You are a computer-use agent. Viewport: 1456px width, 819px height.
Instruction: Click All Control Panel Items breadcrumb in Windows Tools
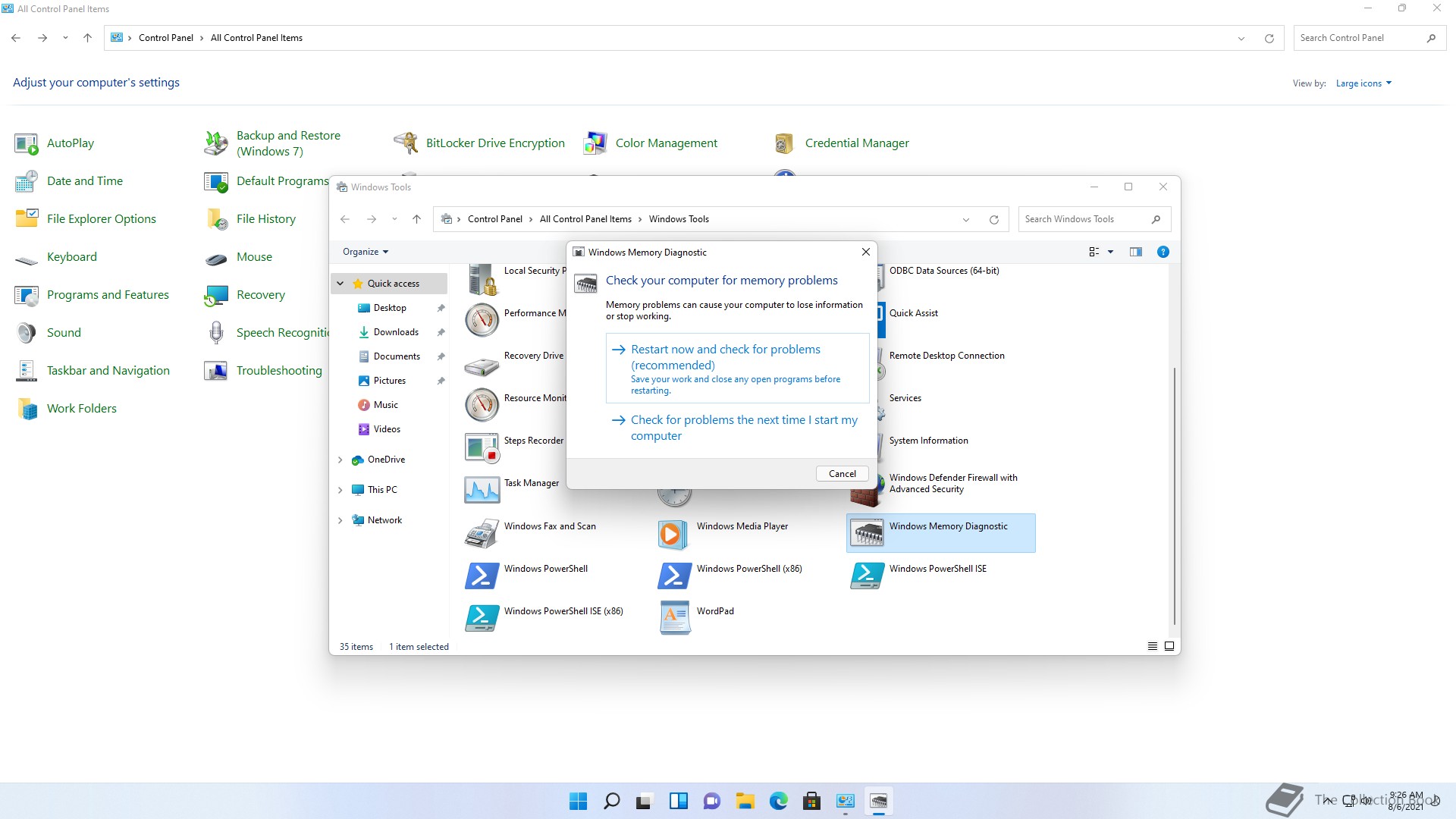pyautogui.click(x=585, y=219)
